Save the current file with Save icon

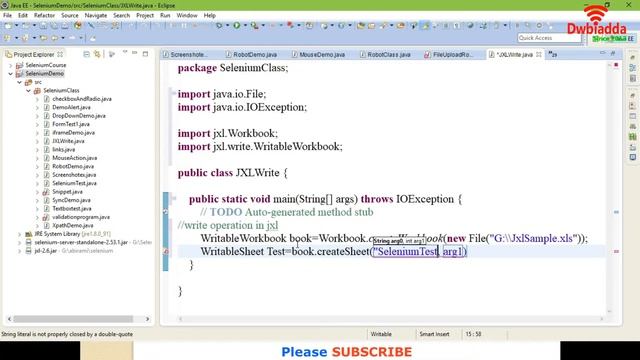coord(43,26)
